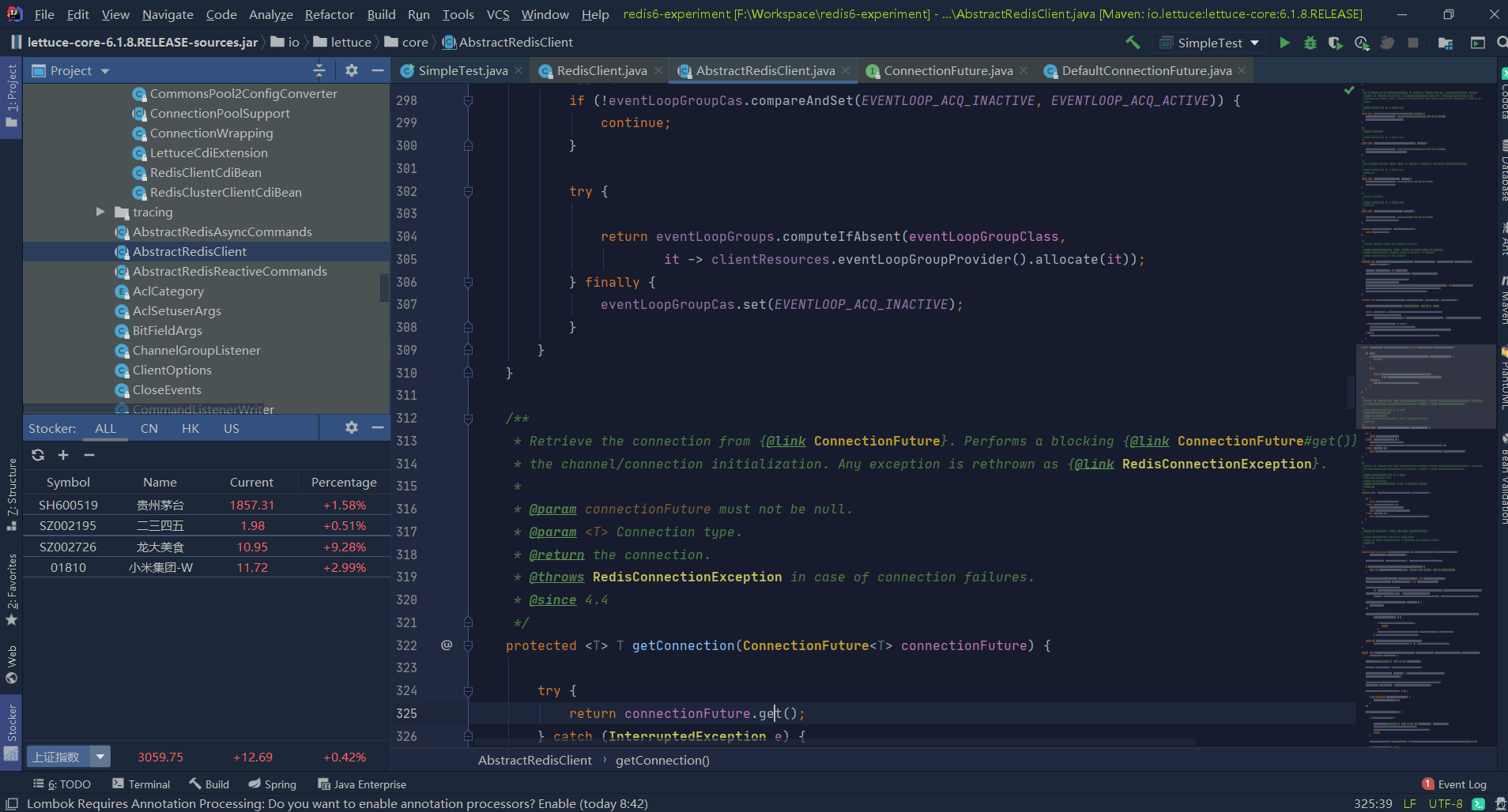Click the code minimap on the right
The width and height of the screenshot is (1508, 812).
pos(1427,415)
